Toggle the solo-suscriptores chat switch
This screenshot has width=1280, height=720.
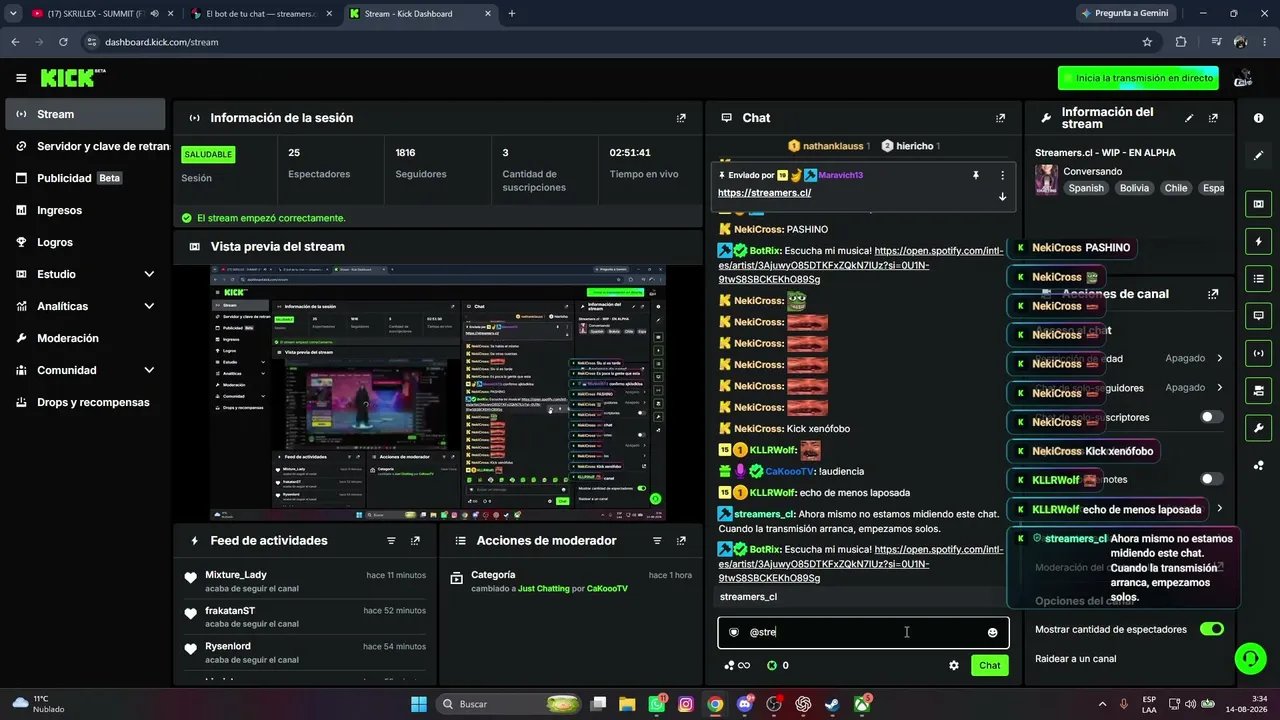tap(1211, 417)
